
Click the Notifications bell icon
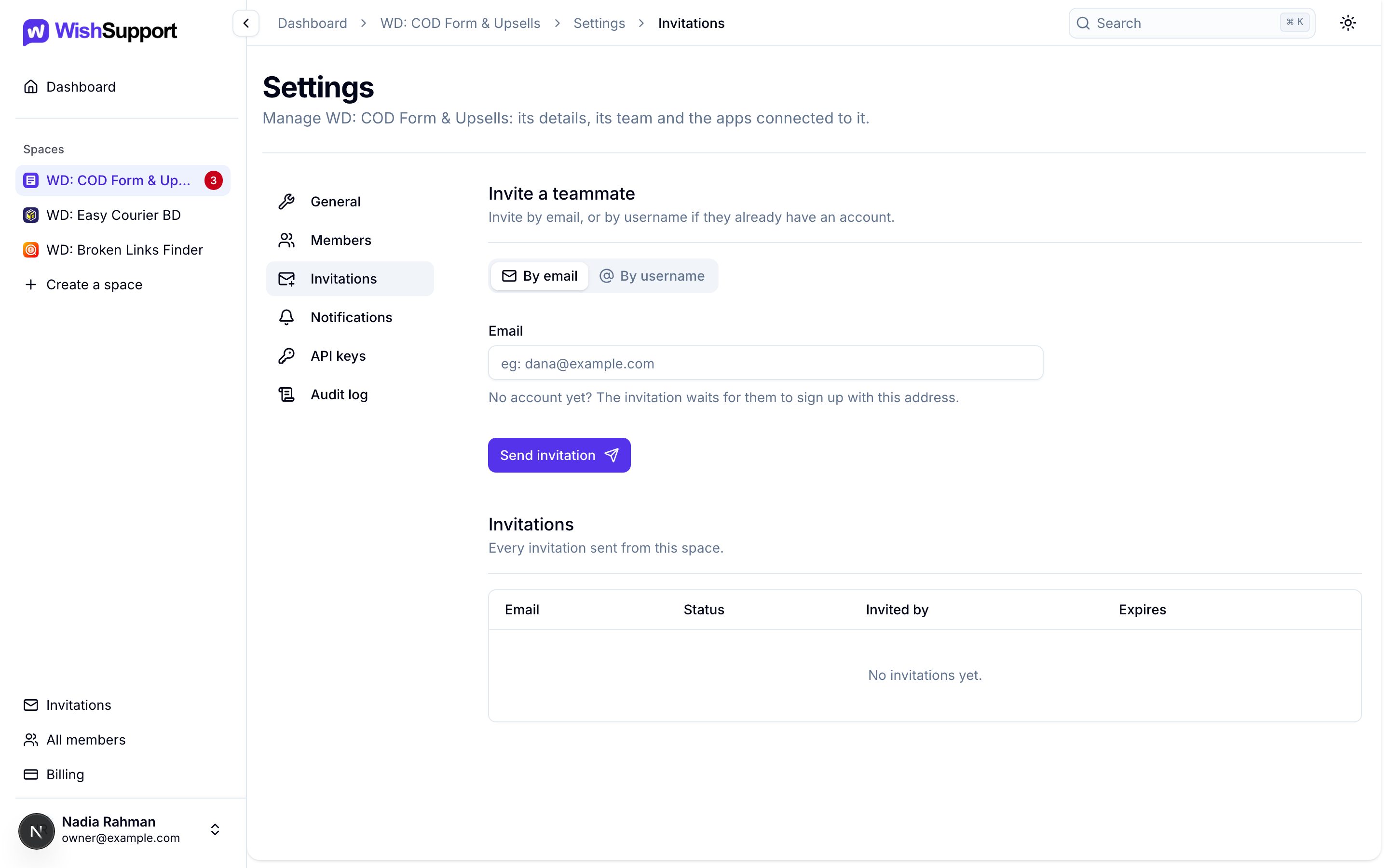point(286,317)
